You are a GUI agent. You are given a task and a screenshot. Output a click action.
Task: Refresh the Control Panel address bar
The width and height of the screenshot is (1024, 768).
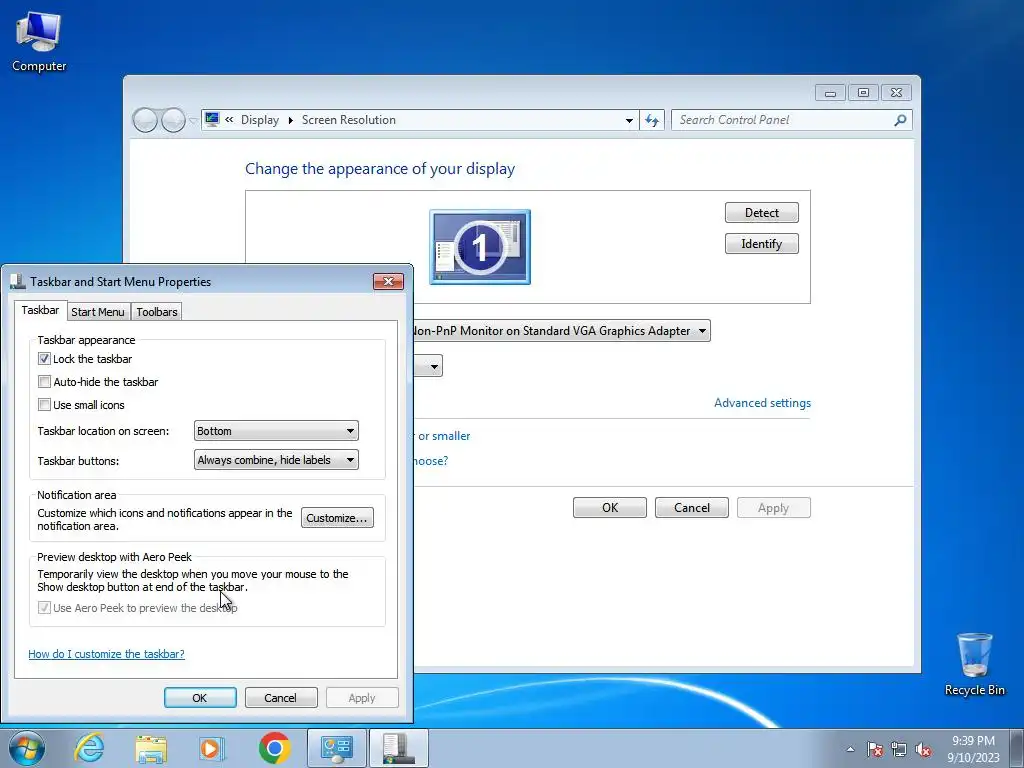[x=652, y=120]
